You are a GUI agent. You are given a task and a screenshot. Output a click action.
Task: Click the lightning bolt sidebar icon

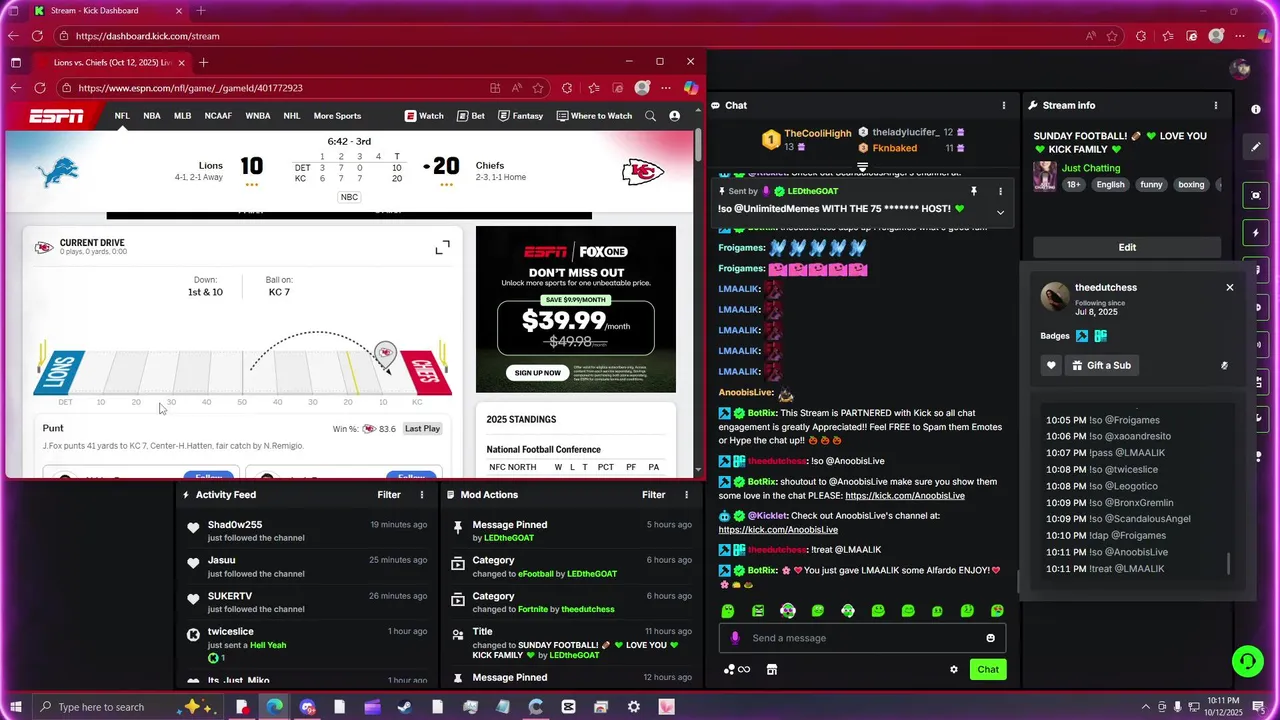point(1256,233)
